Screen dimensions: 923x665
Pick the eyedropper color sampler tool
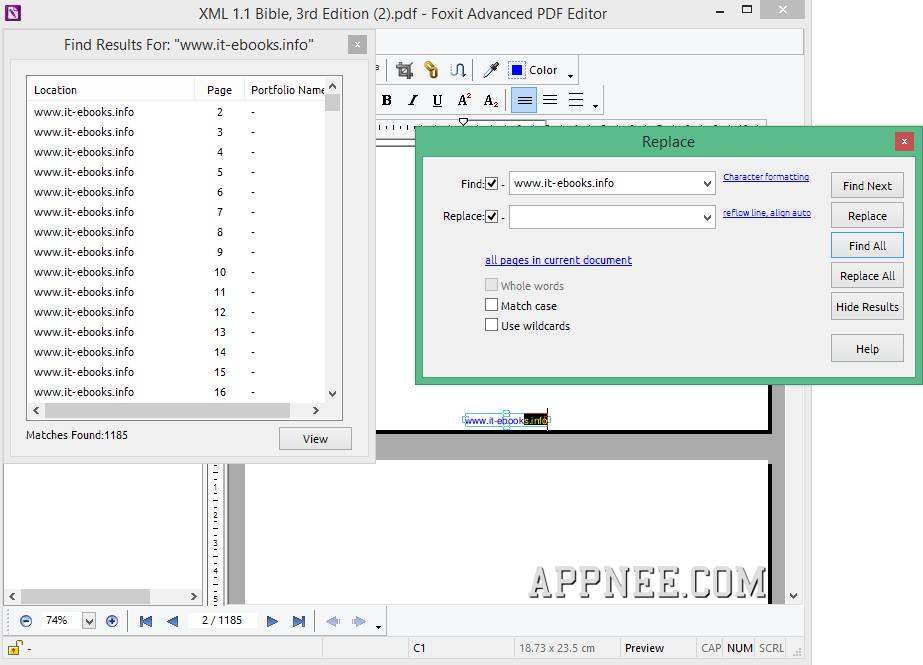491,70
